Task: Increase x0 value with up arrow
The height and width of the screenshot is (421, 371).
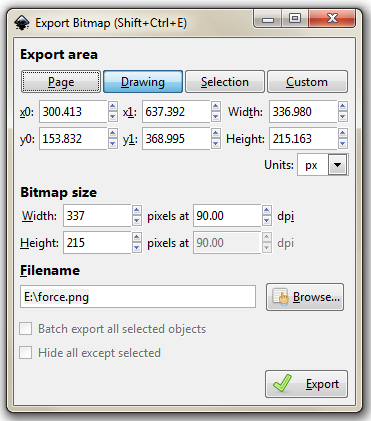Action: [x=113, y=107]
